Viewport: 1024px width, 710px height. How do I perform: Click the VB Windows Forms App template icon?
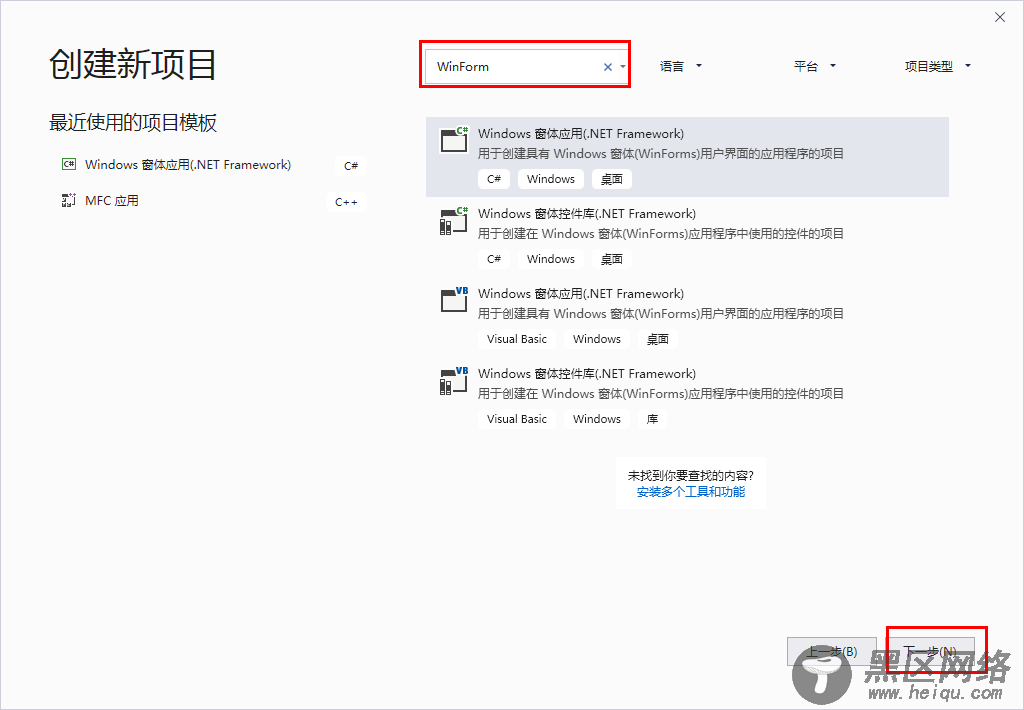pyautogui.click(x=455, y=300)
